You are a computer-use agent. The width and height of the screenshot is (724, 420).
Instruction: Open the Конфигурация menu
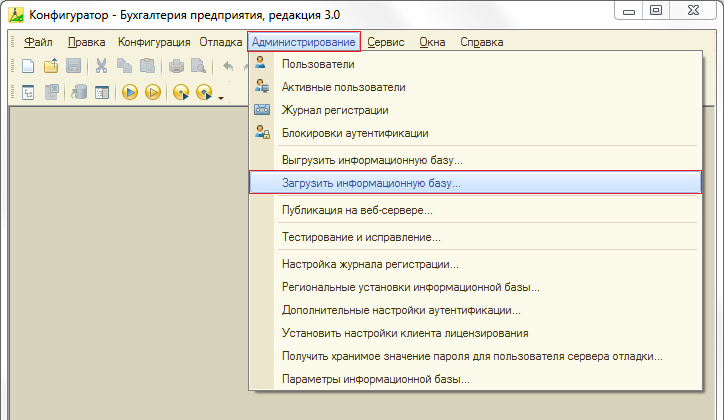point(154,42)
